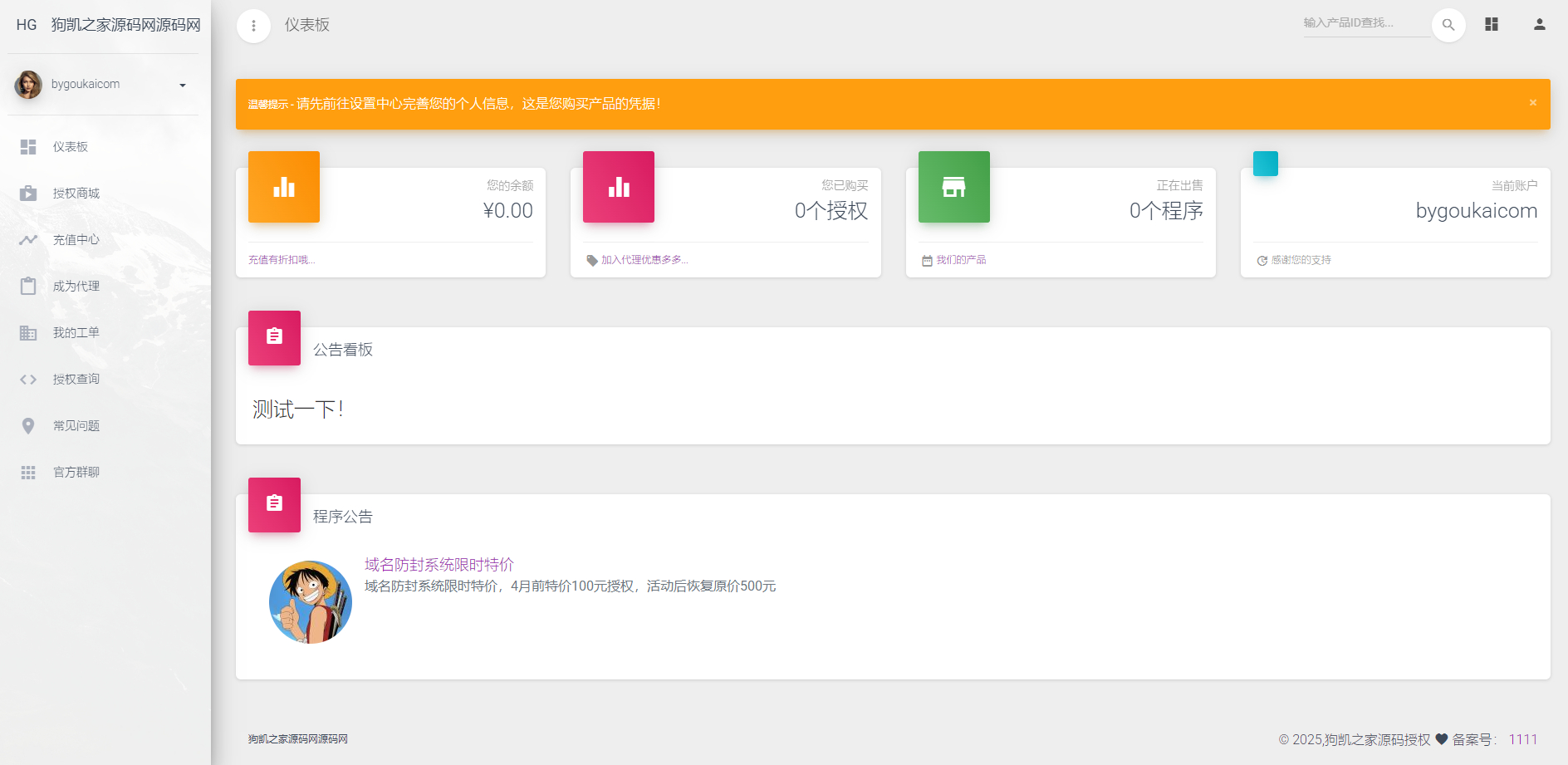Click the product ID search input field
The image size is (1568, 765).
coord(1365,23)
